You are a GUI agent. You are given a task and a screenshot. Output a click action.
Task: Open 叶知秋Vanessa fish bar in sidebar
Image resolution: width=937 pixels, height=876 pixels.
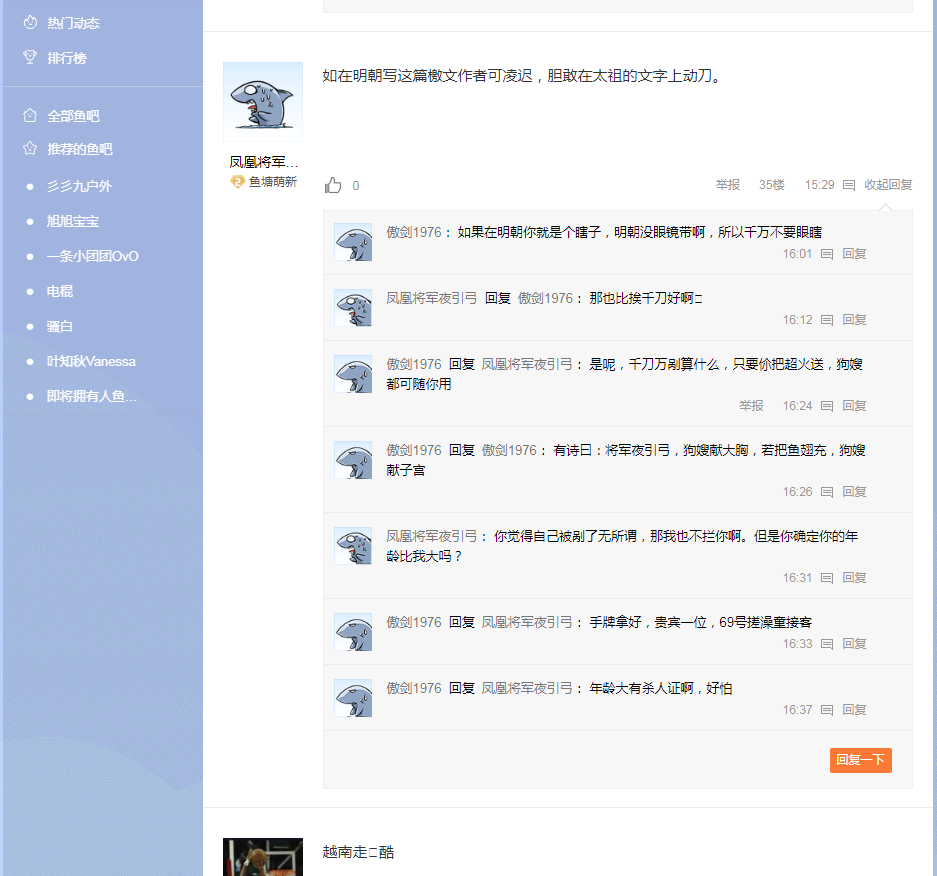coord(91,361)
